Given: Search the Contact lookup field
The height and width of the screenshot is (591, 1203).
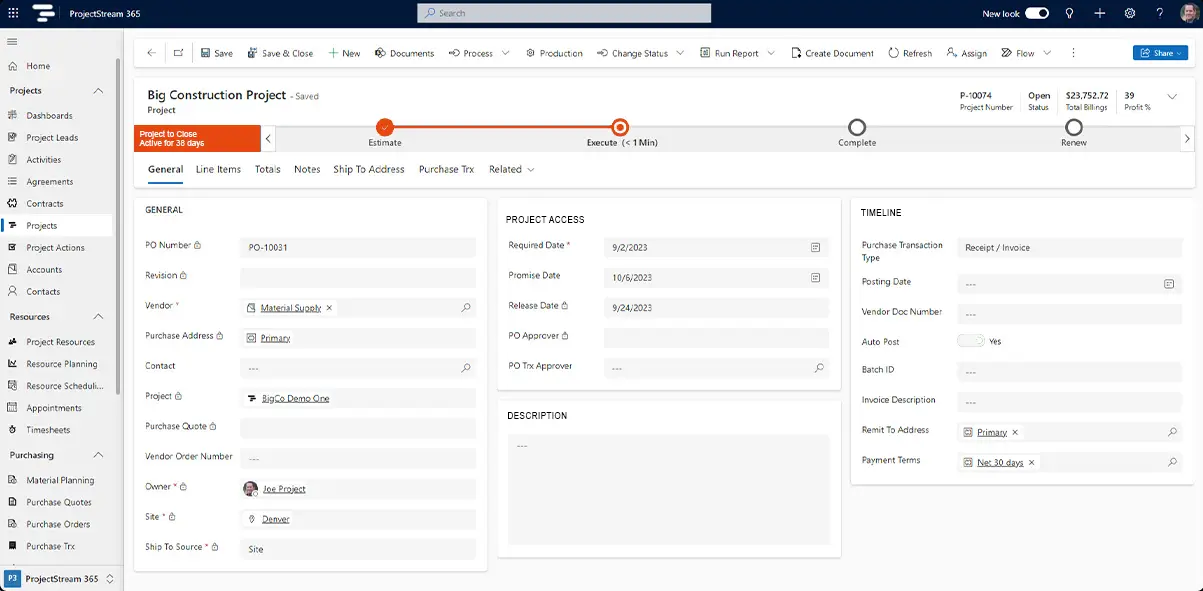Looking at the screenshot, I should point(466,368).
